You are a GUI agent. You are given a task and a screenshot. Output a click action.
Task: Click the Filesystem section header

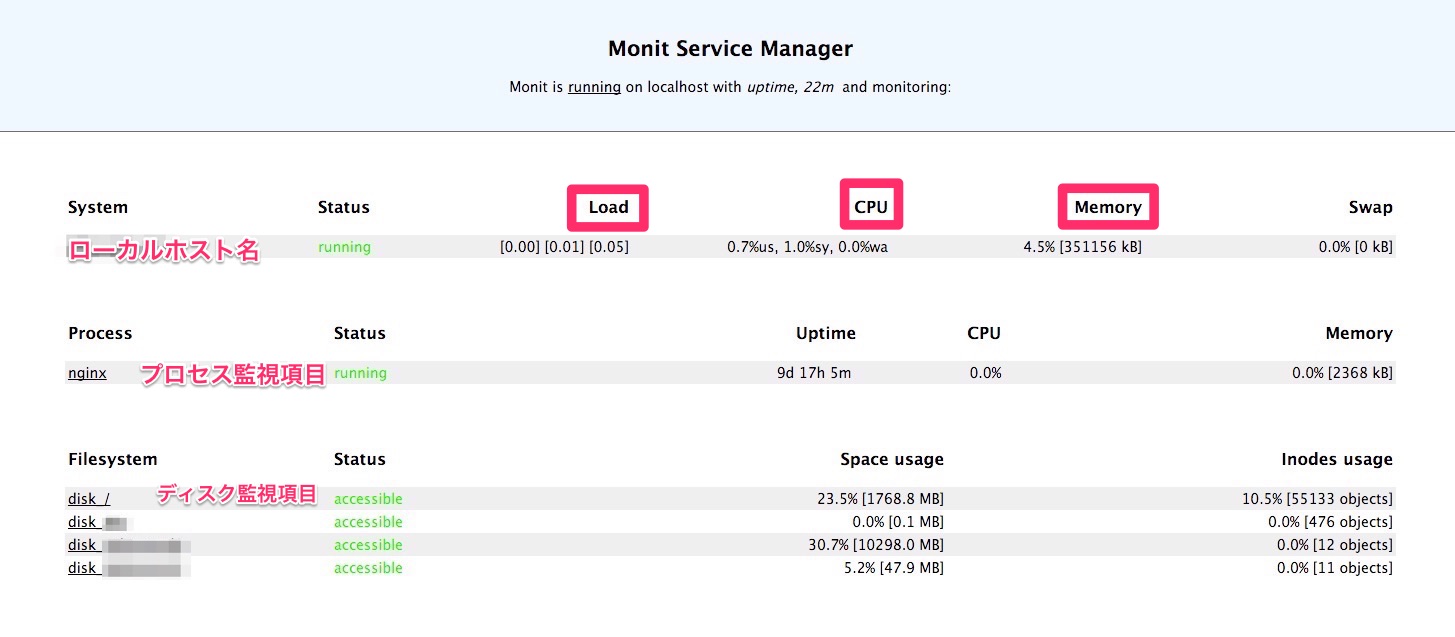(112, 459)
